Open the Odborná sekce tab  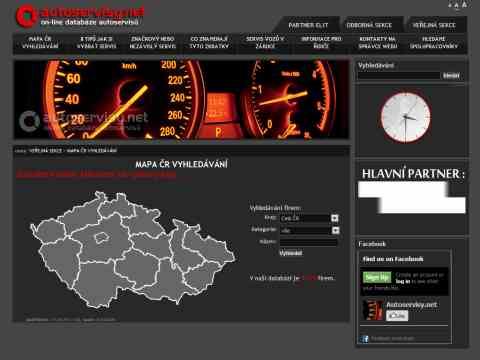369,25
